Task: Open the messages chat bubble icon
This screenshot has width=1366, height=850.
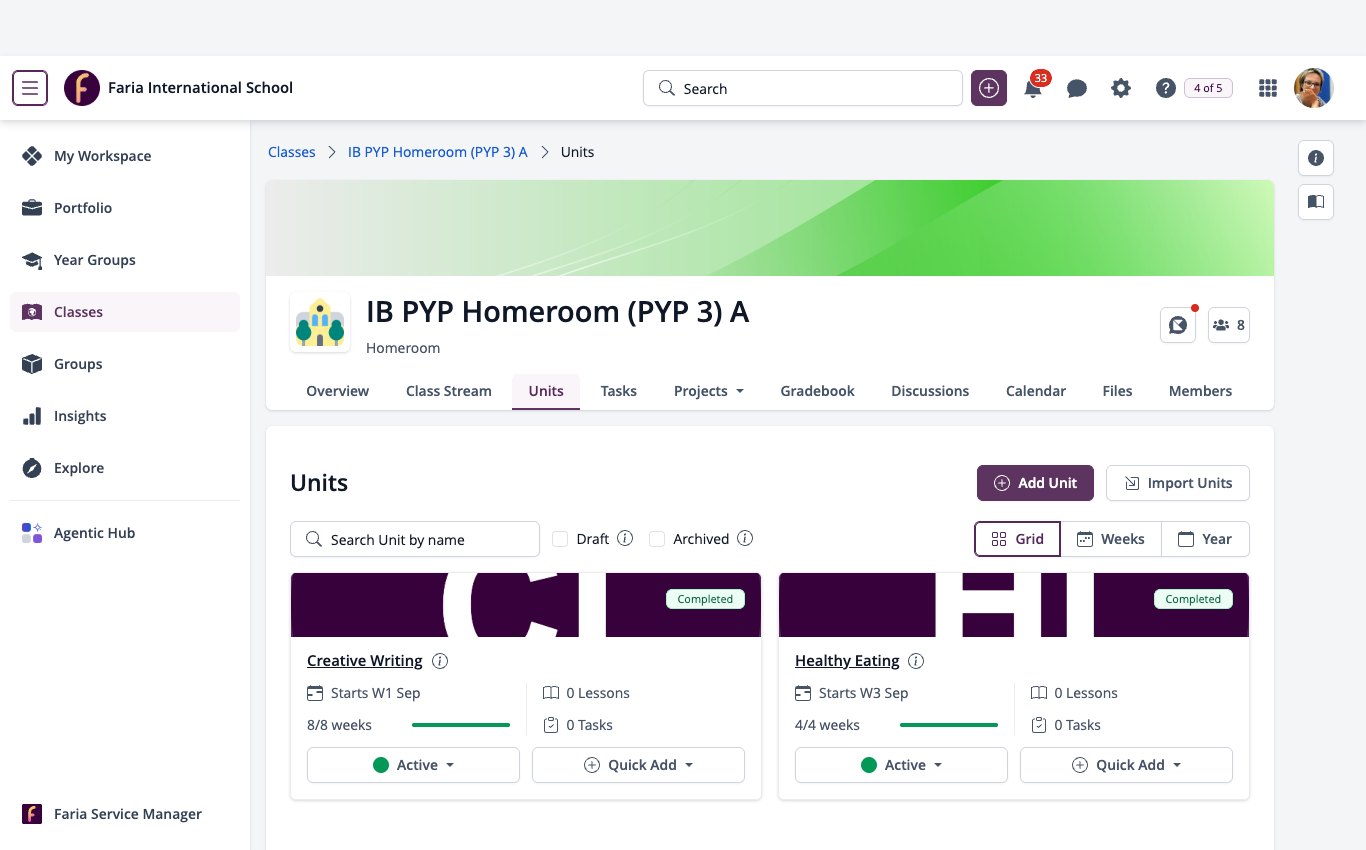Action: [x=1077, y=88]
